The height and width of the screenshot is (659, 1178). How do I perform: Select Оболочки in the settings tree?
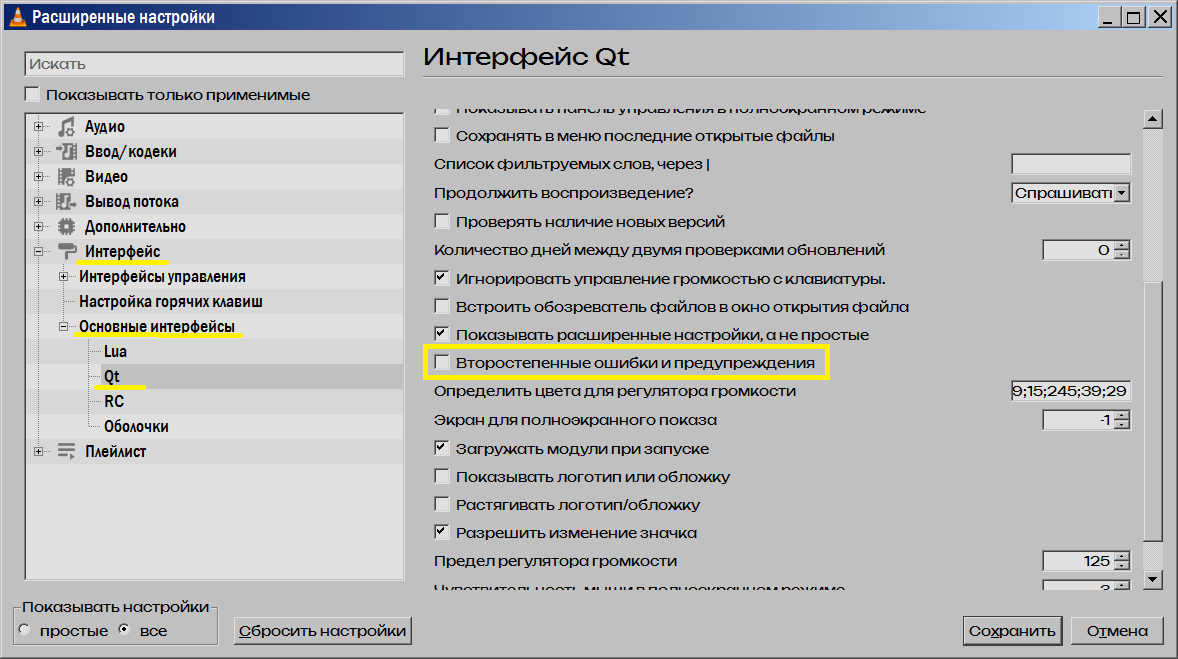click(x=136, y=427)
